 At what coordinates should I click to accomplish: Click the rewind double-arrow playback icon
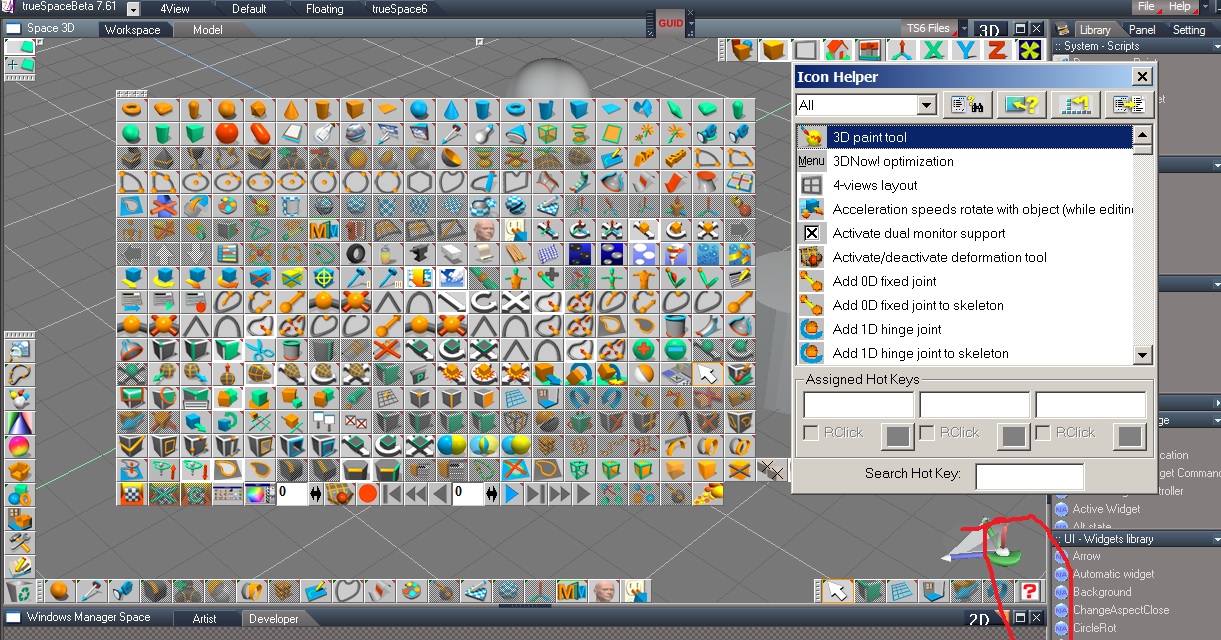pos(416,494)
